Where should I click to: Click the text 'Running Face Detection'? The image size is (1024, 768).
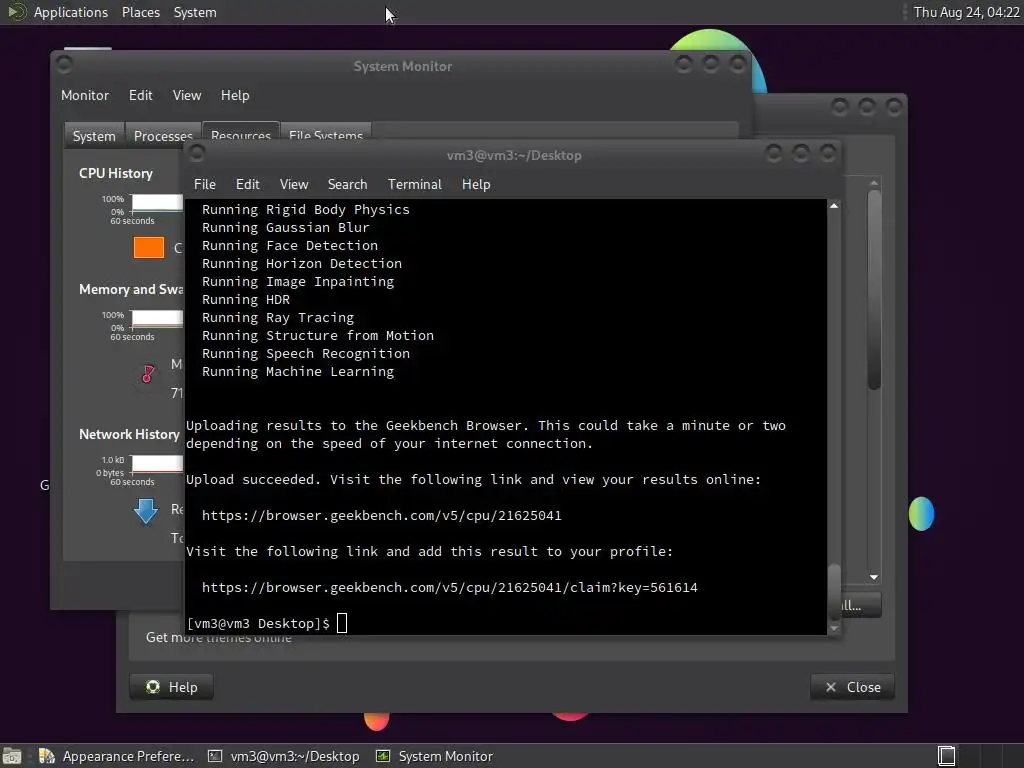[290, 246]
